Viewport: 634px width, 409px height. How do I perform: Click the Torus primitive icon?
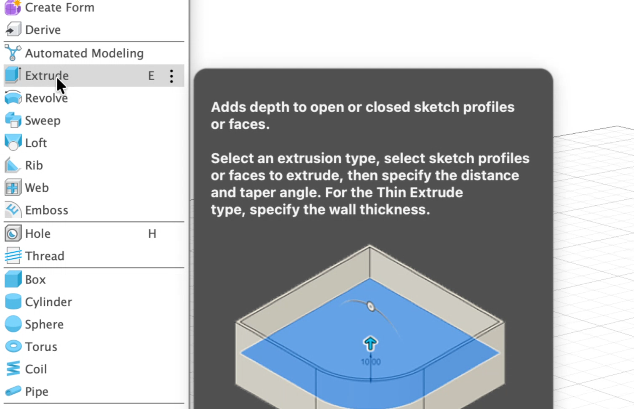(13, 347)
